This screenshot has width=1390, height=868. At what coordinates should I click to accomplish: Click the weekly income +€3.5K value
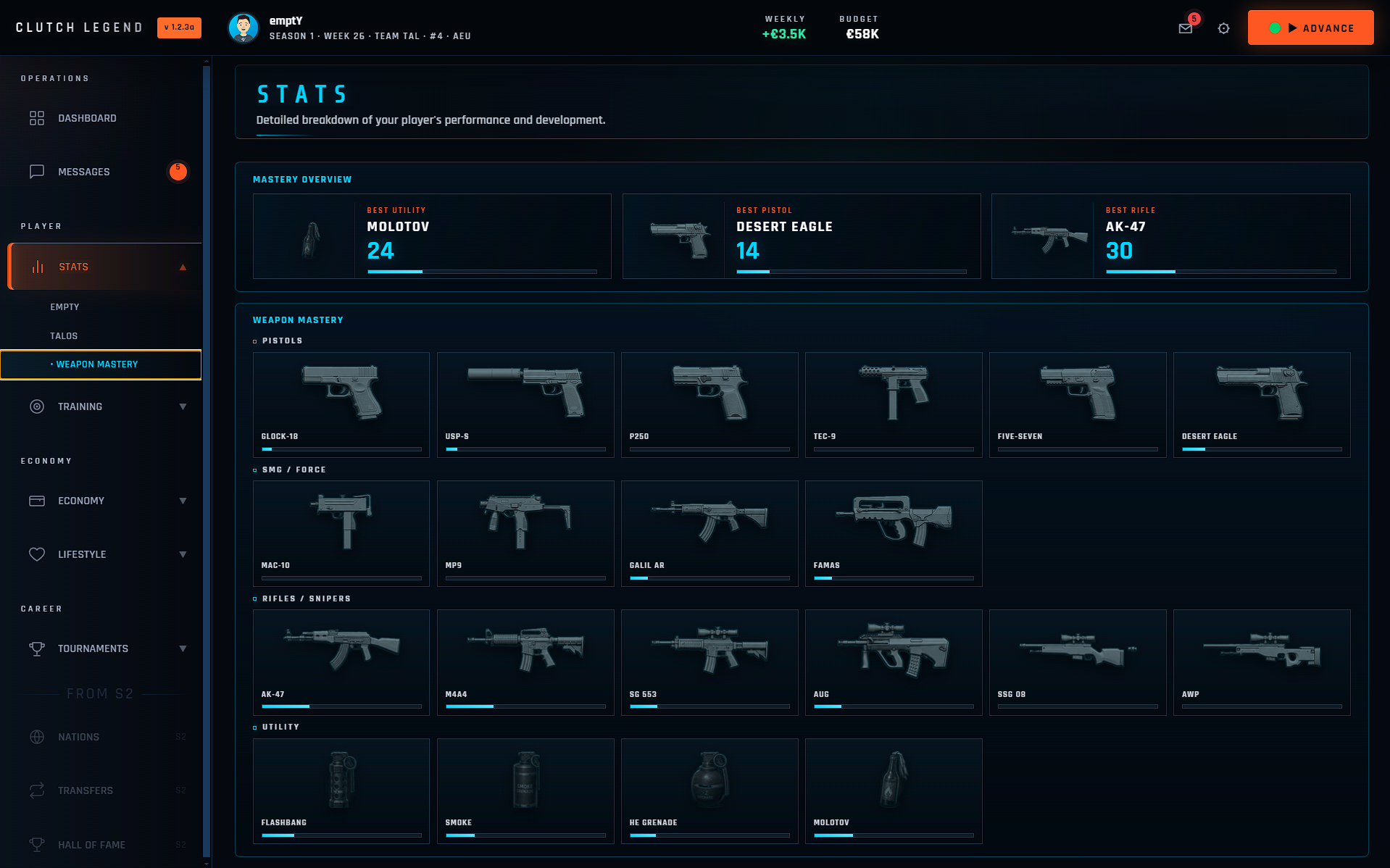[x=783, y=34]
